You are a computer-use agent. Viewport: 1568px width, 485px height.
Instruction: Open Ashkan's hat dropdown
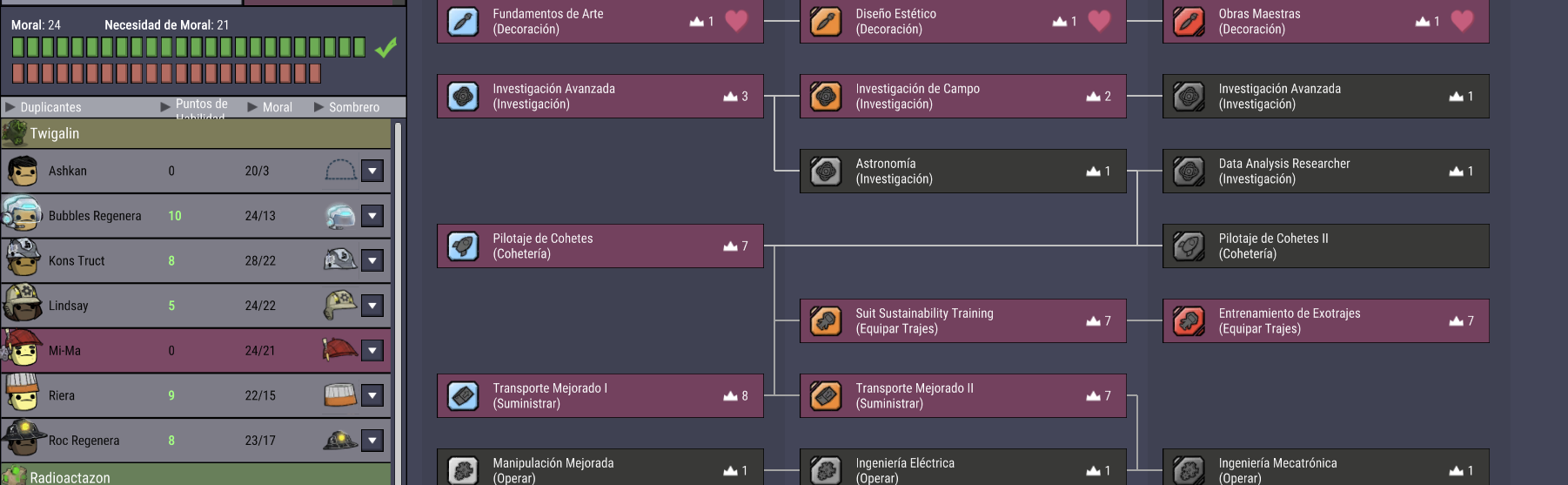372,171
